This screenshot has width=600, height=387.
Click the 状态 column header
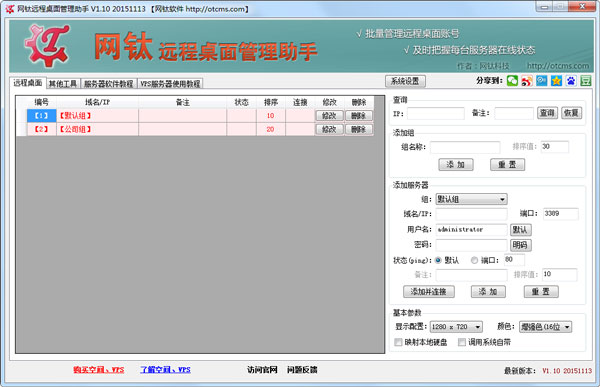click(241, 102)
